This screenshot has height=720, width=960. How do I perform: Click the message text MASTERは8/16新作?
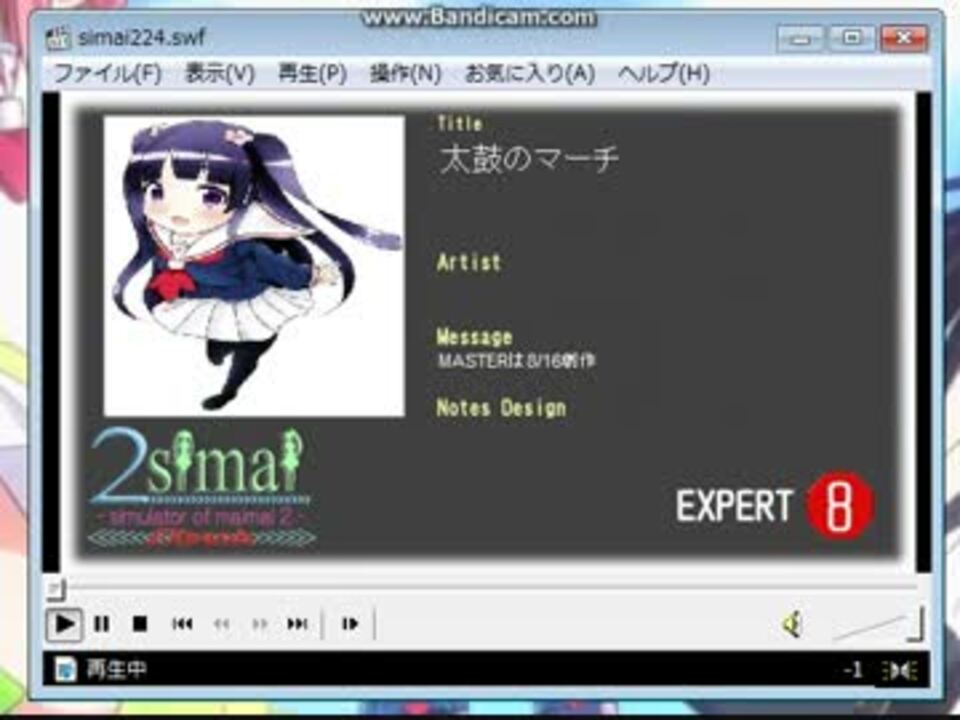tap(516, 361)
